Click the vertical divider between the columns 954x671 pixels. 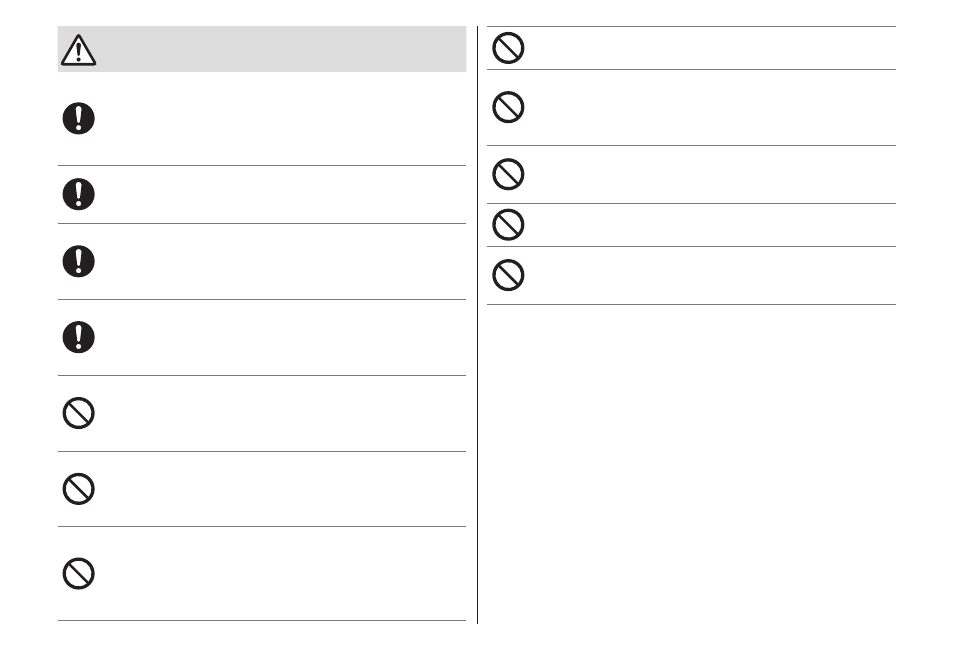point(478,324)
